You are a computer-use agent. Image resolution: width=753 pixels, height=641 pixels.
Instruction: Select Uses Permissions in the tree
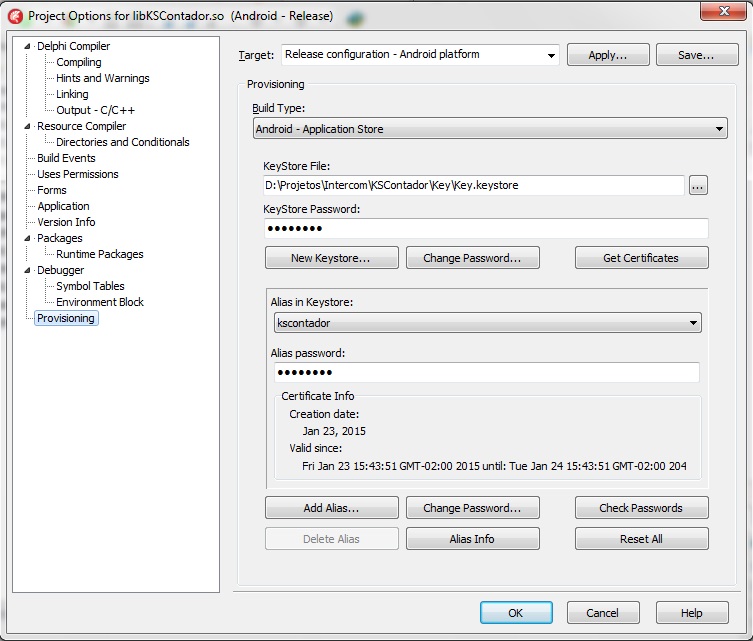coord(77,174)
